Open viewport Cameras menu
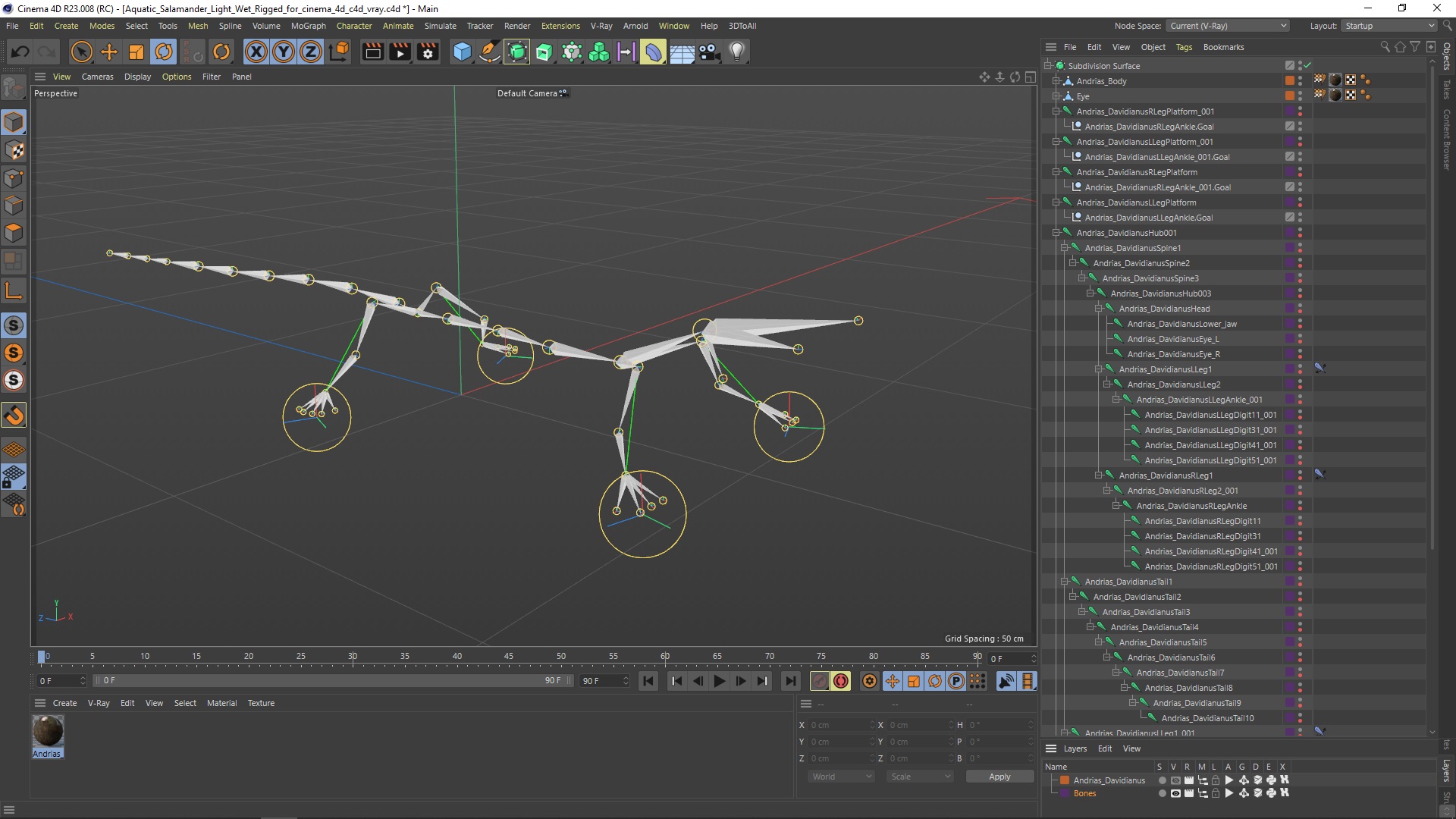Image resolution: width=1456 pixels, height=819 pixels. tap(97, 77)
